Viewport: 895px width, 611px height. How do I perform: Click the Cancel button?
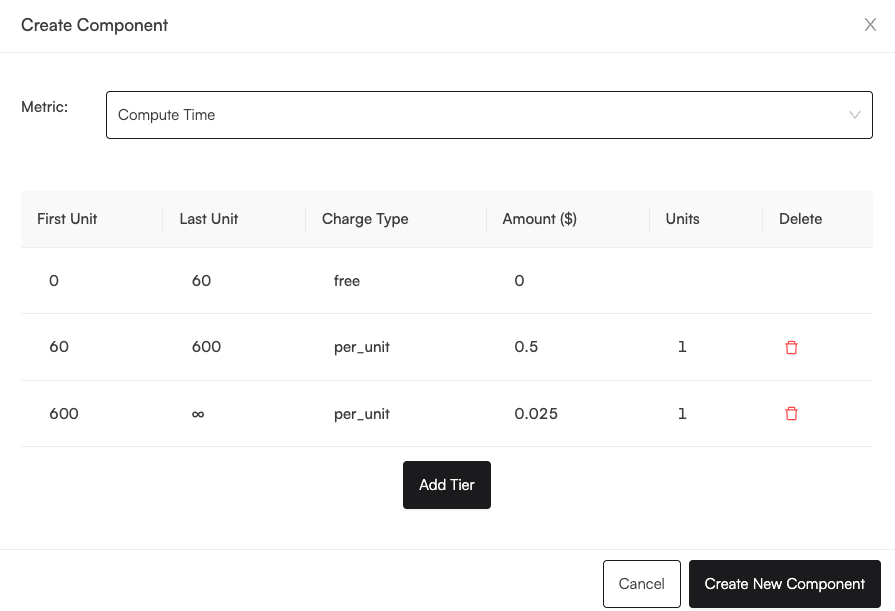[642, 584]
